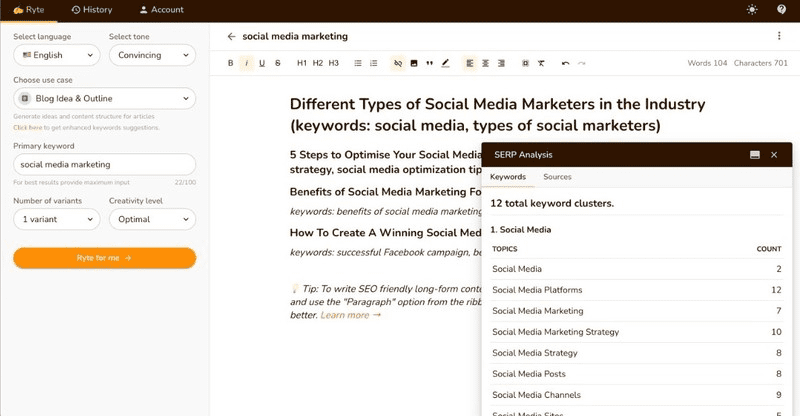Screen dimensions: 800x416
Task: Click the link icon in toolbar
Action: pos(397,63)
